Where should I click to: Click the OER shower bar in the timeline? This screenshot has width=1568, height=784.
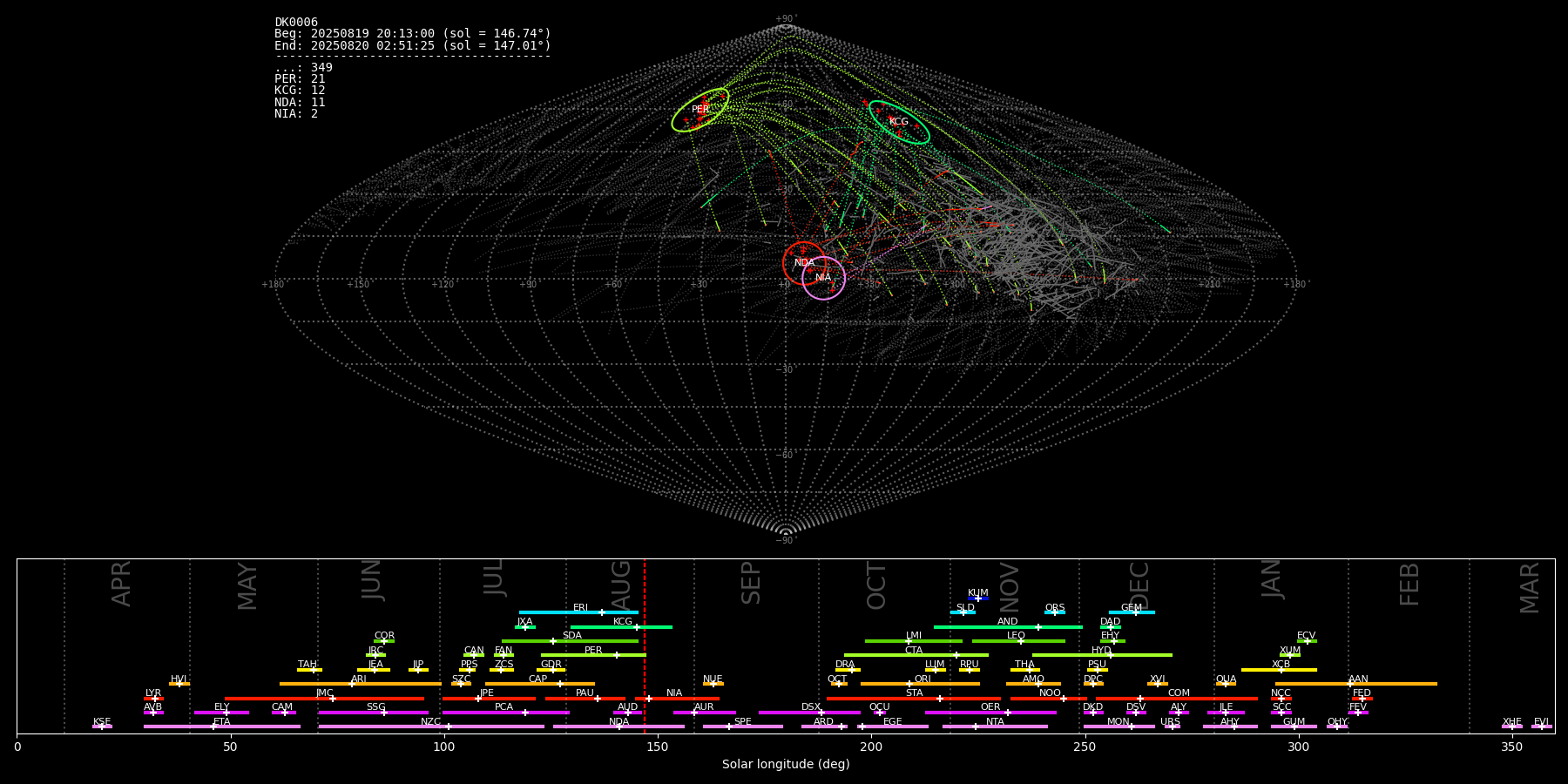990,713
